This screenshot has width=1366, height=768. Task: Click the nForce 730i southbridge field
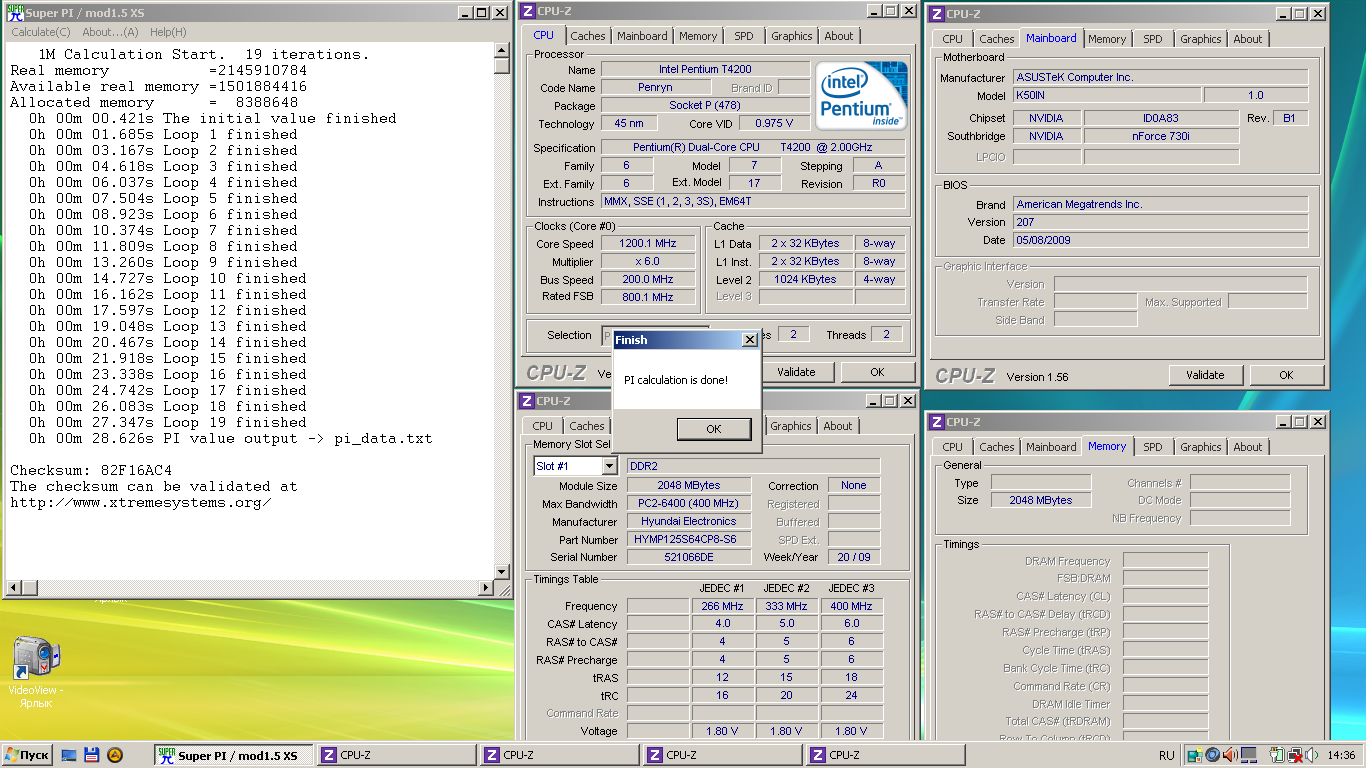[x=1161, y=136]
